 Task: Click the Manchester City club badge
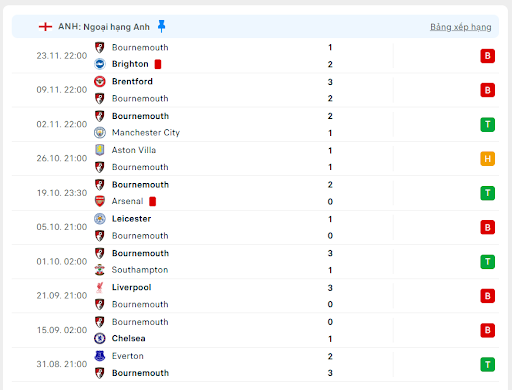pos(100,133)
